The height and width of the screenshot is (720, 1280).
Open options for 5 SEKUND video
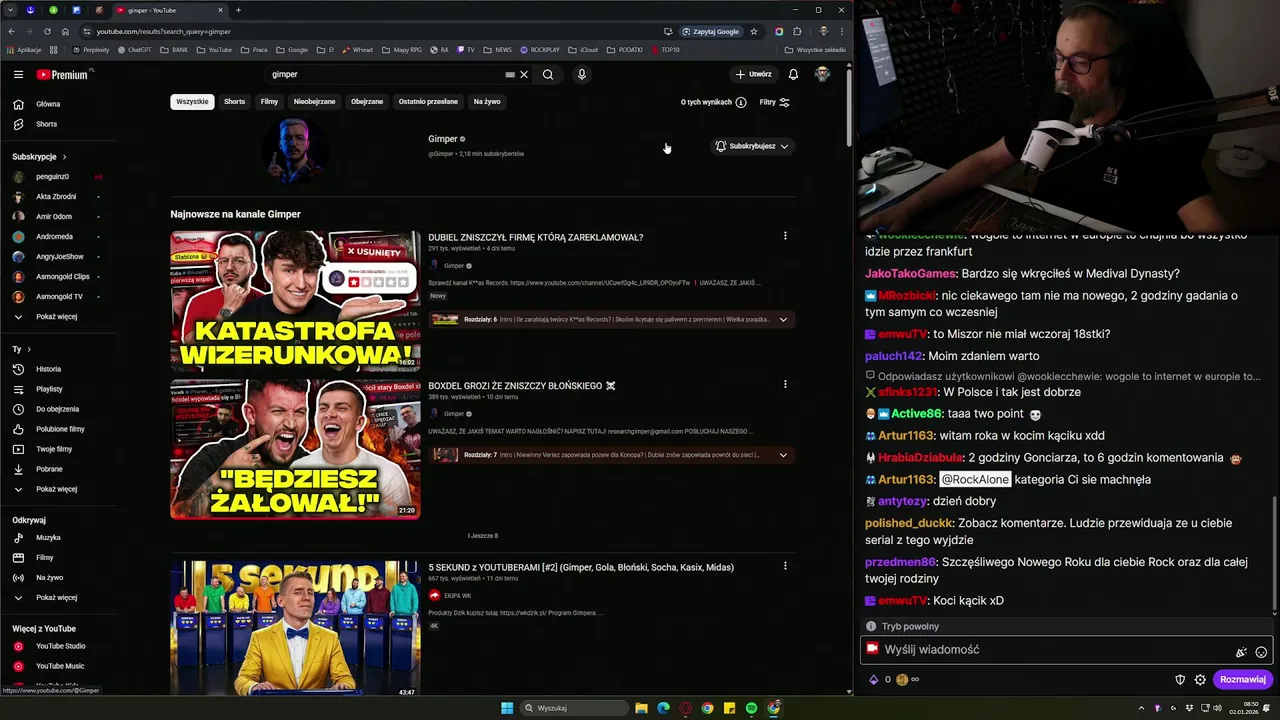785,566
